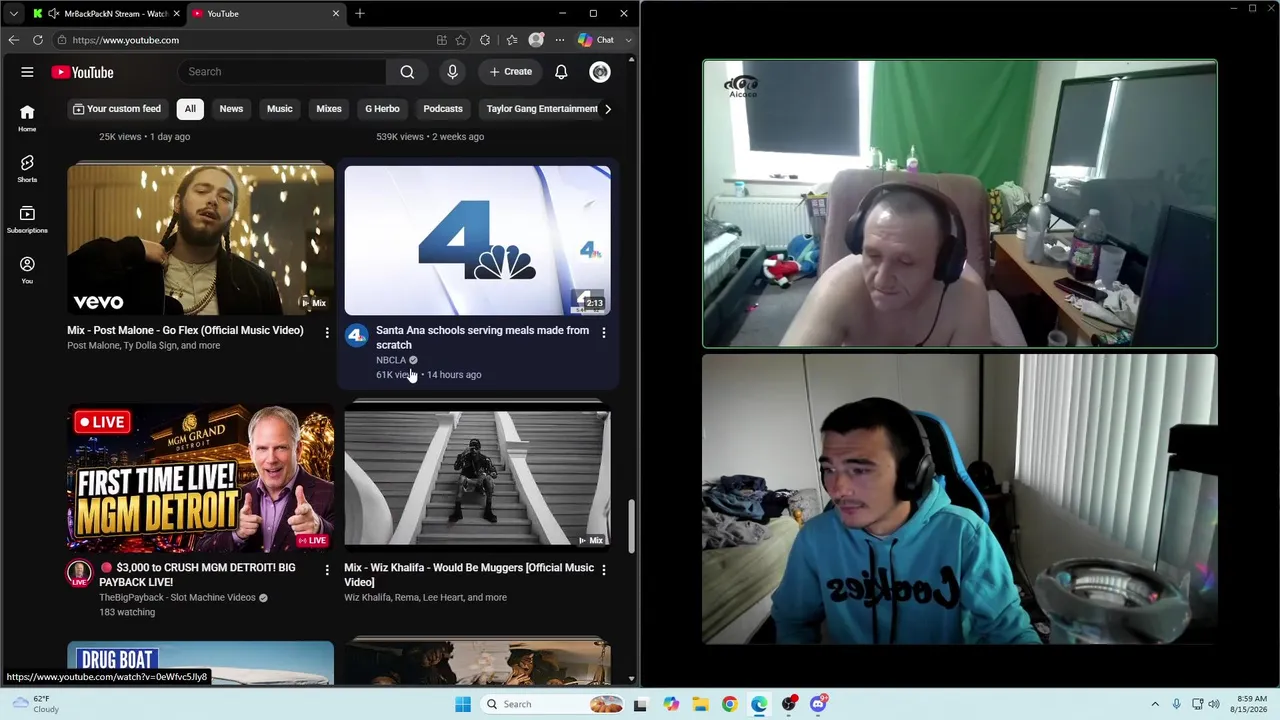This screenshot has height=720, width=1280.
Task: Filter feed by Music
Action: (x=280, y=109)
